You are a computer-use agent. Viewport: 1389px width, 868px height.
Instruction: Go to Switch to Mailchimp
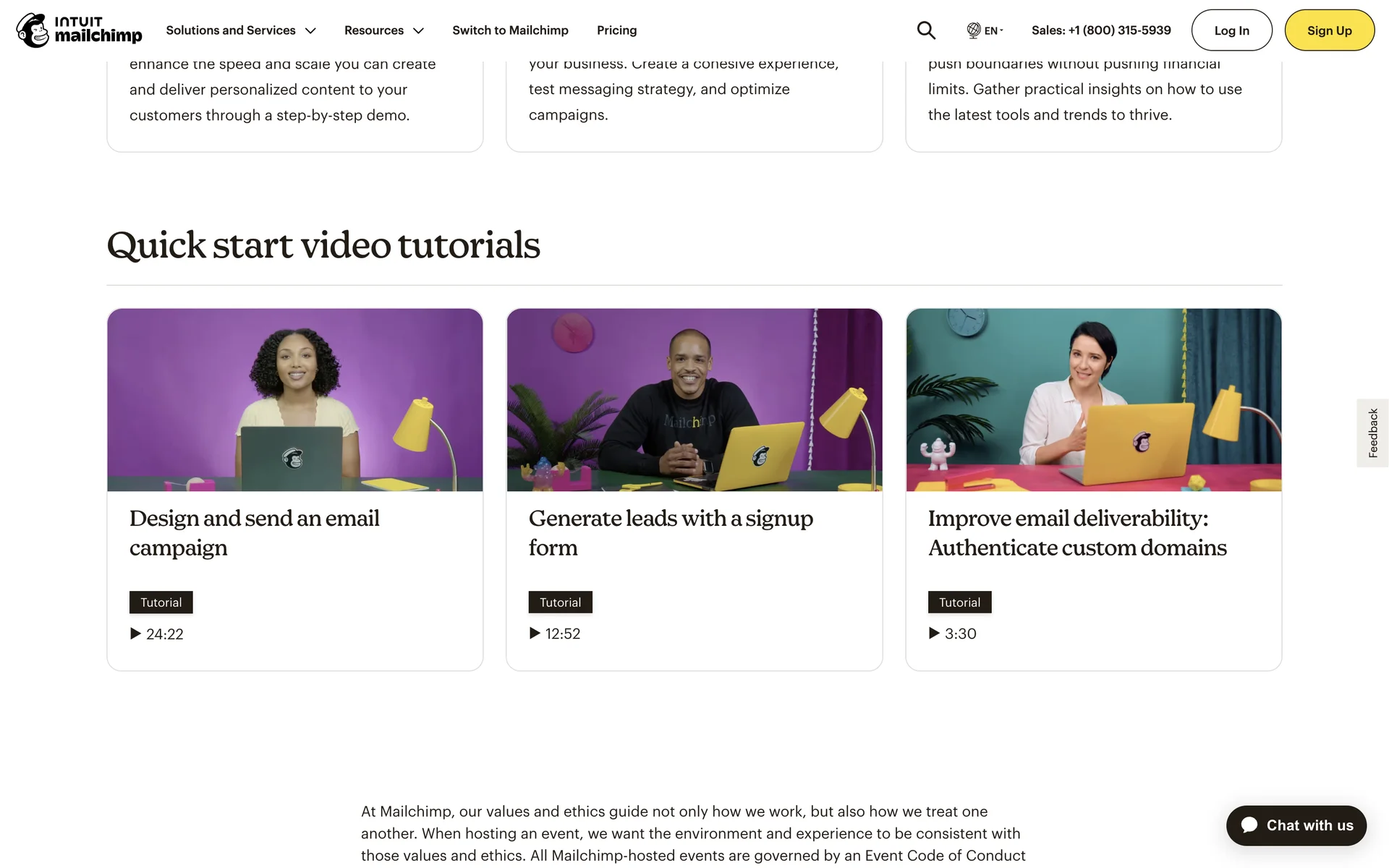pyautogui.click(x=510, y=30)
